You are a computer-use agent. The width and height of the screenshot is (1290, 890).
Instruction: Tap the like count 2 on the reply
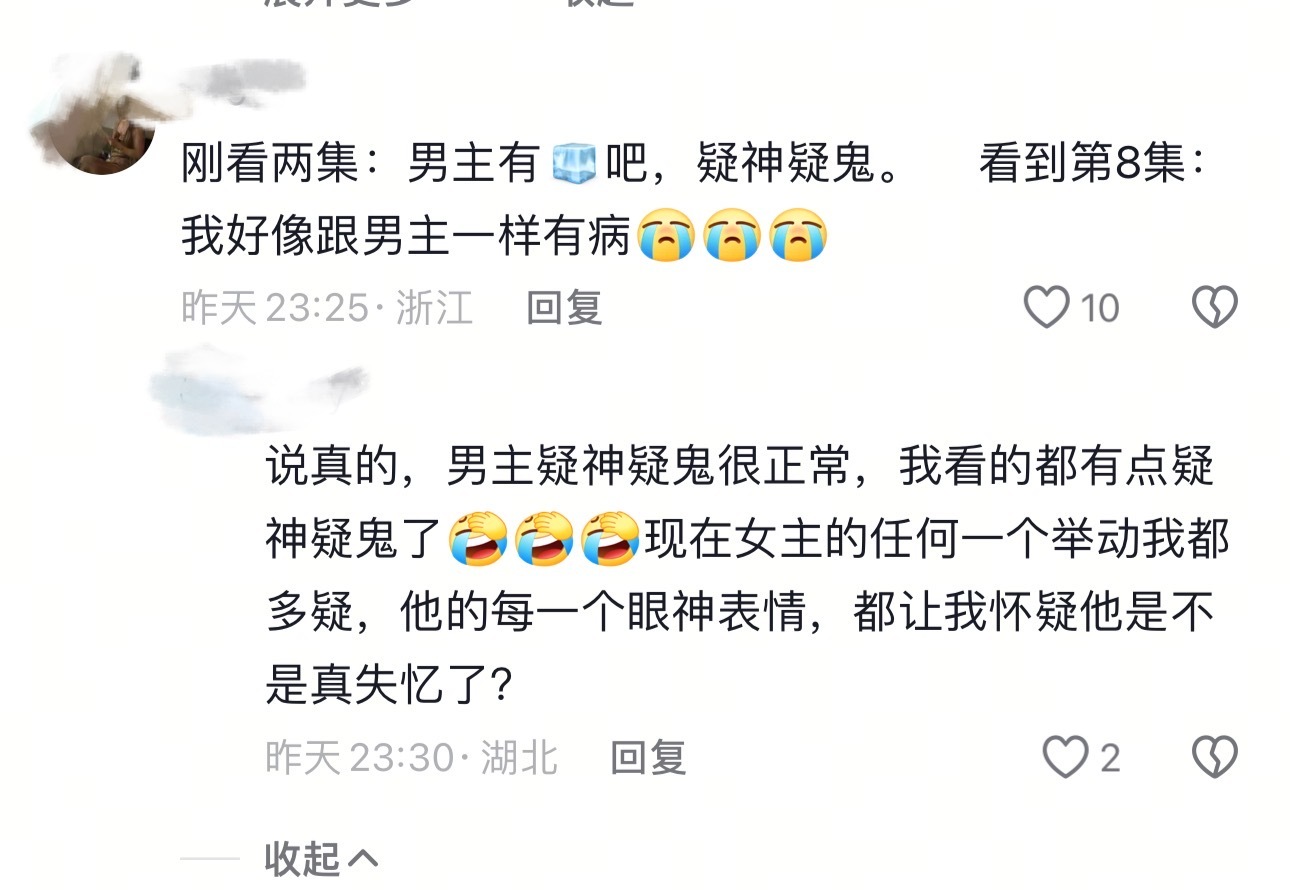click(x=1110, y=758)
